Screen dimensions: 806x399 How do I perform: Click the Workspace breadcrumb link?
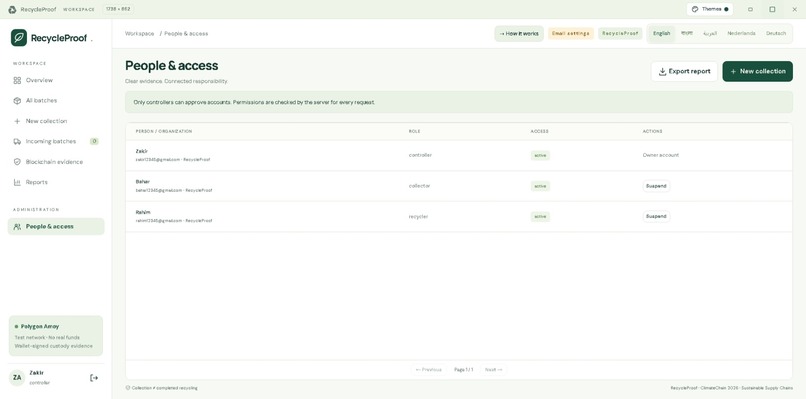139,33
